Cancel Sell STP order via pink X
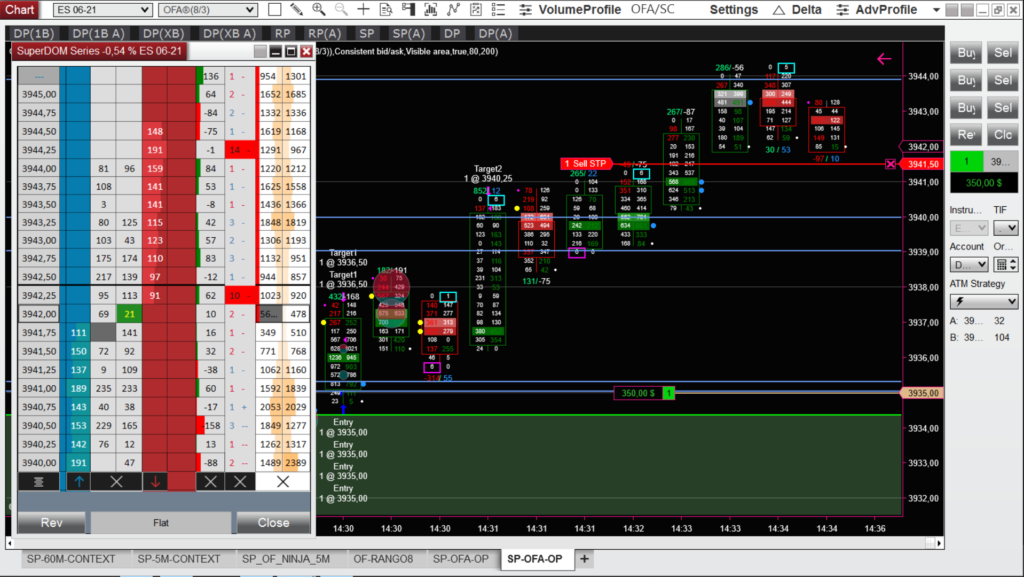Screen dimensions: 1024x577 (891, 164)
